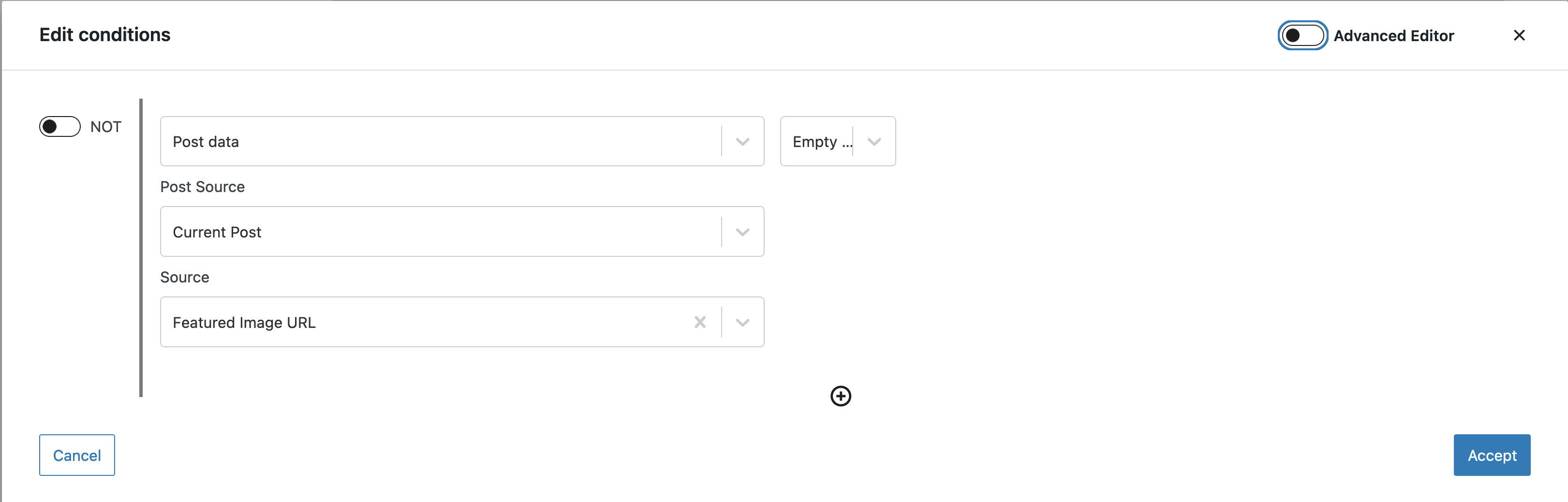Toggle the Advanced Editor switch
Image resolution: width=1568 pixels, height=502 pixels.
[1302, 35]
